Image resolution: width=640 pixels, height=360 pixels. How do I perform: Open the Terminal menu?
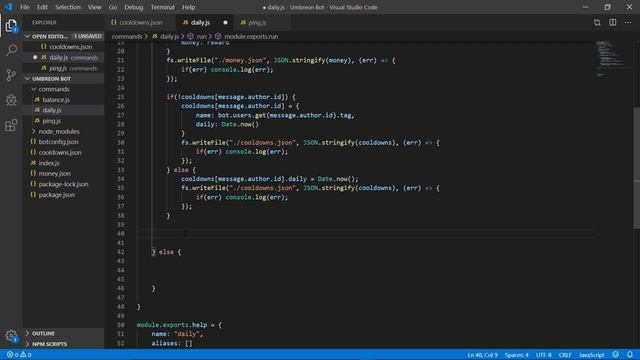(162, 7)
